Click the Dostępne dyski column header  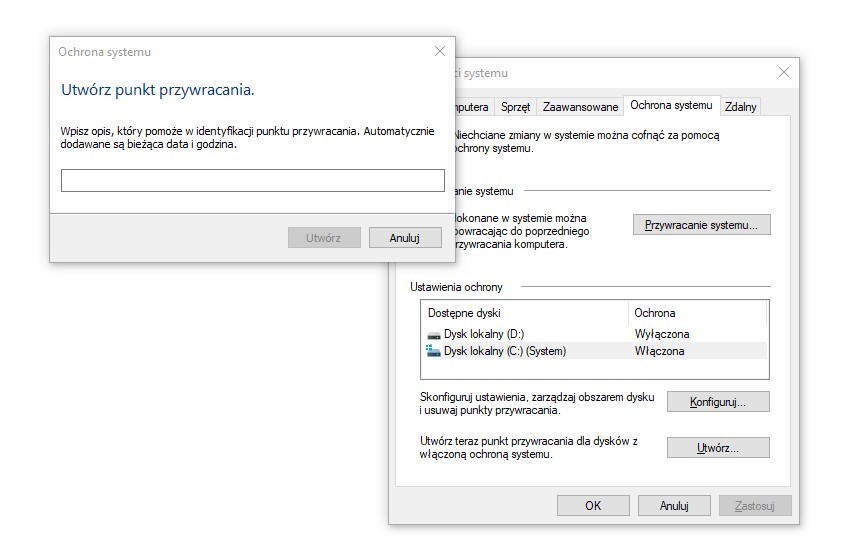525,313
